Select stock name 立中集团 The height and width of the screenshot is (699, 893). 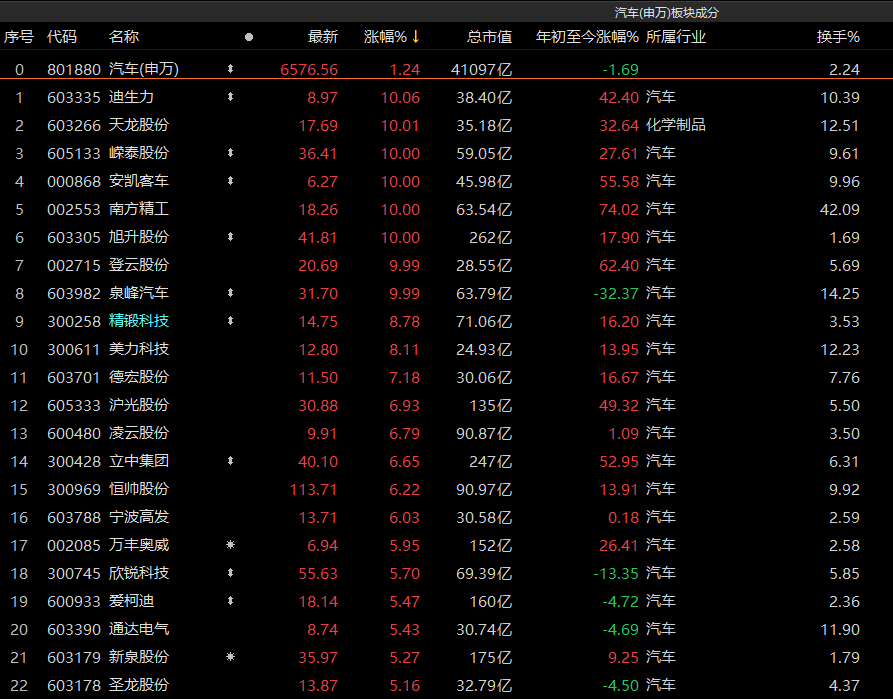[139, 461]
